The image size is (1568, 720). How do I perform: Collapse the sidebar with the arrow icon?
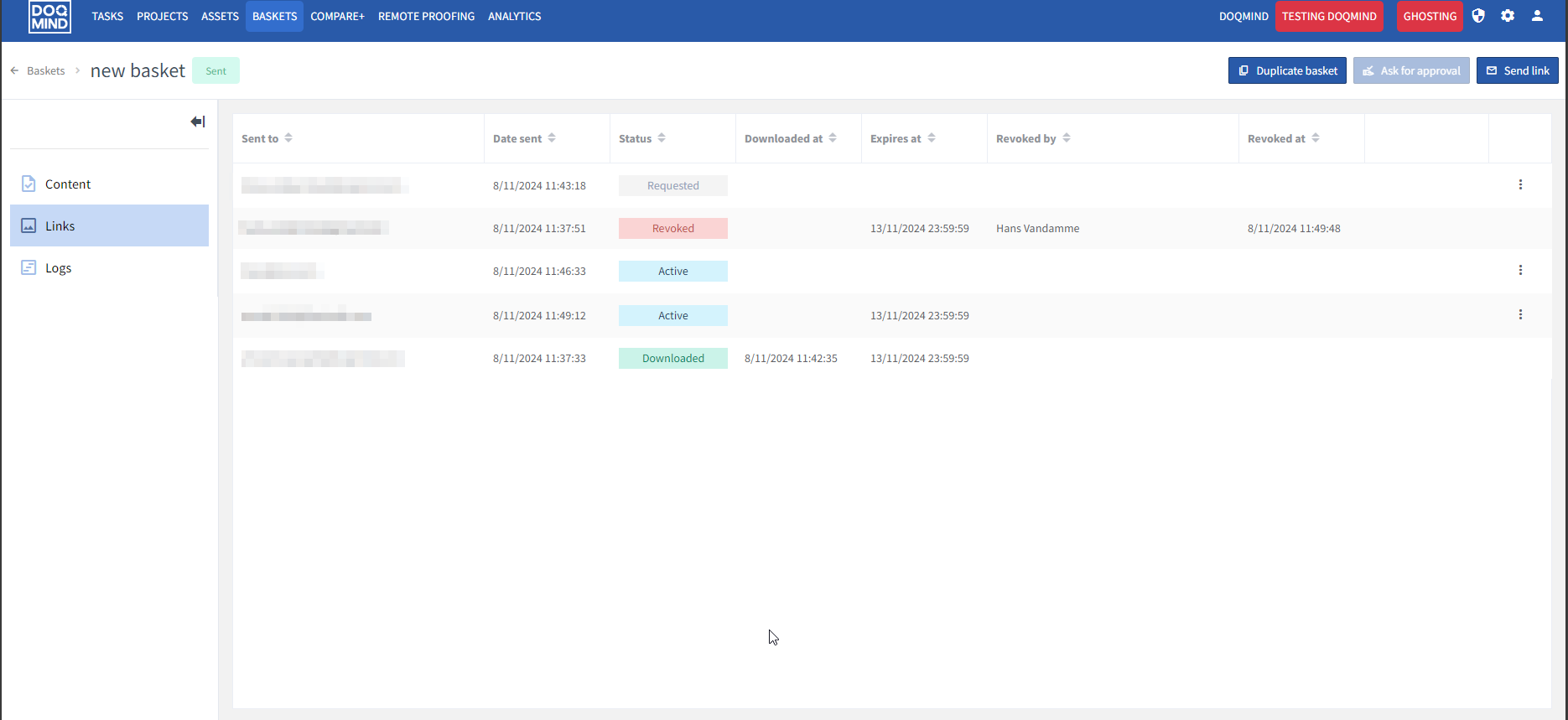tap(198, 122)
